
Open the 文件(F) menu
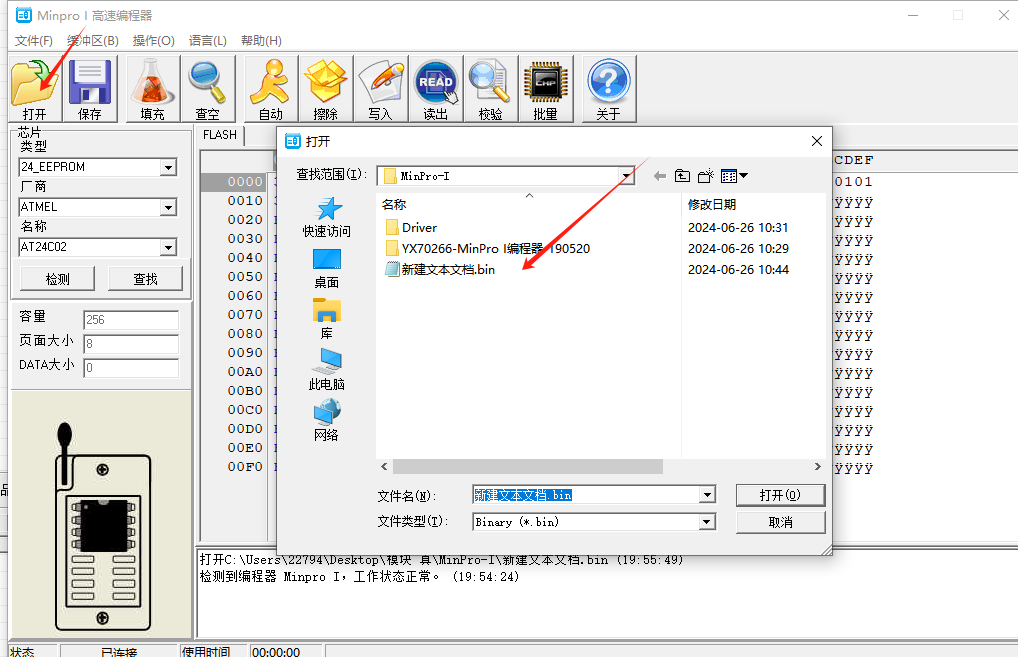coord(34,41)
